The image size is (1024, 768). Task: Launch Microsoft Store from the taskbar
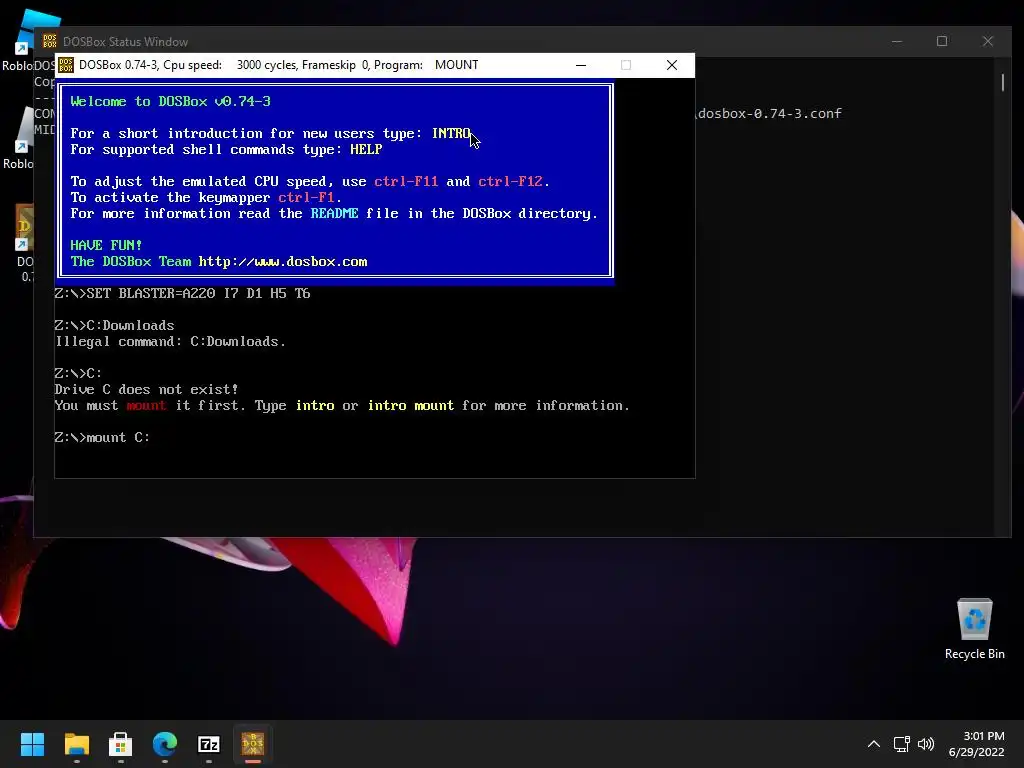pyautogui.click(x=121, y=744)
